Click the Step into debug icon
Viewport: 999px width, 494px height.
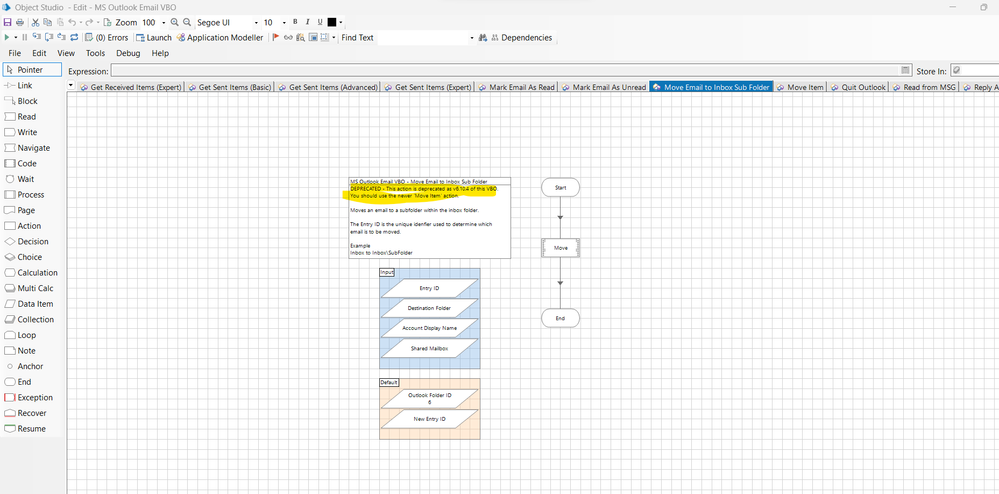click(x=36, y=37)
